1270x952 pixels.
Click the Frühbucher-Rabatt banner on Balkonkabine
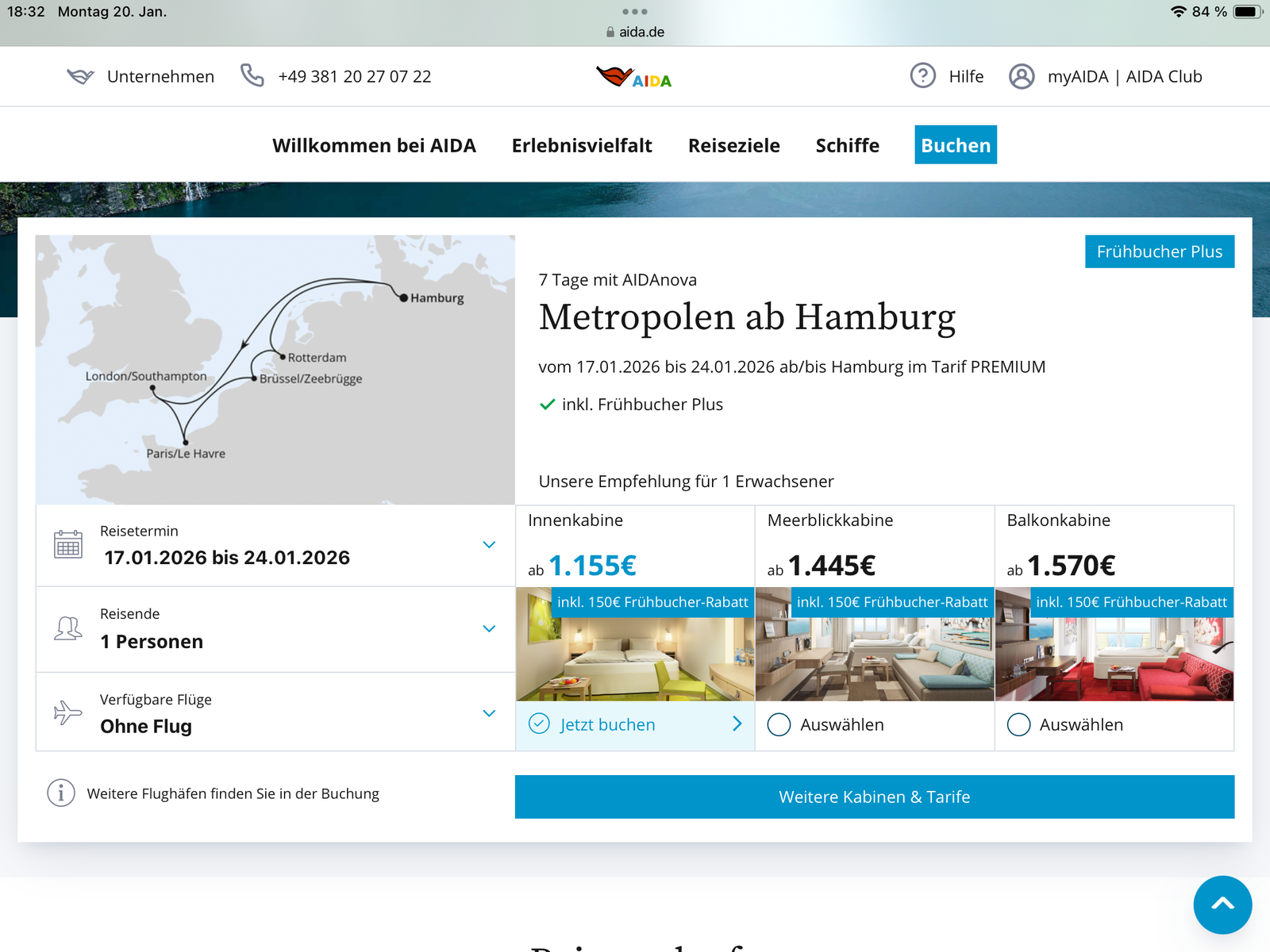[x=1132, y=602]
